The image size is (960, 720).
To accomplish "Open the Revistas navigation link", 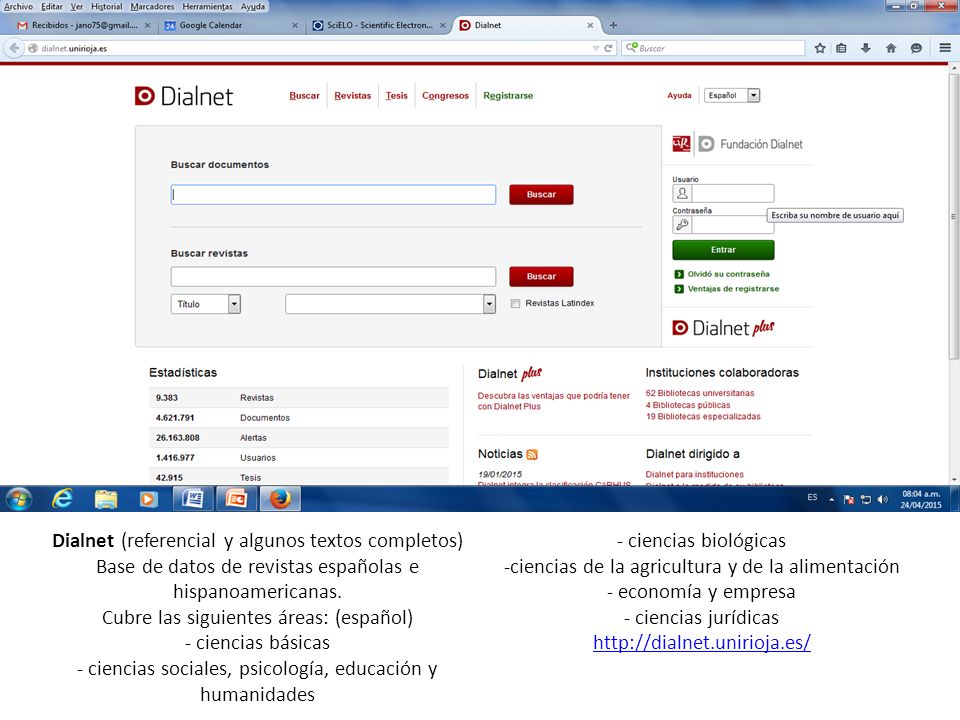I will pyautogui.click(x=353, y=96).
